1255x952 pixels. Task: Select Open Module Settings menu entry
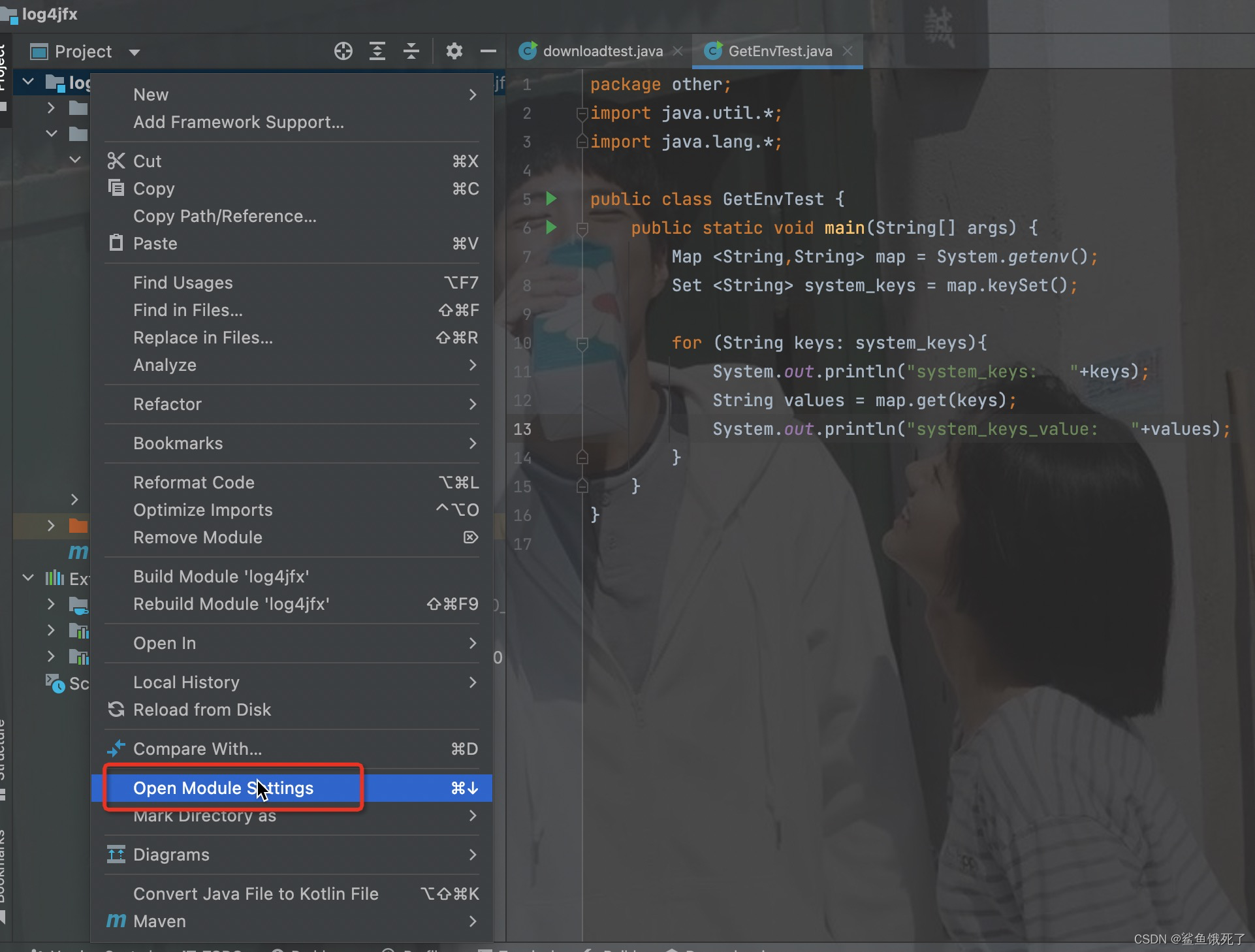click(223, 788)
